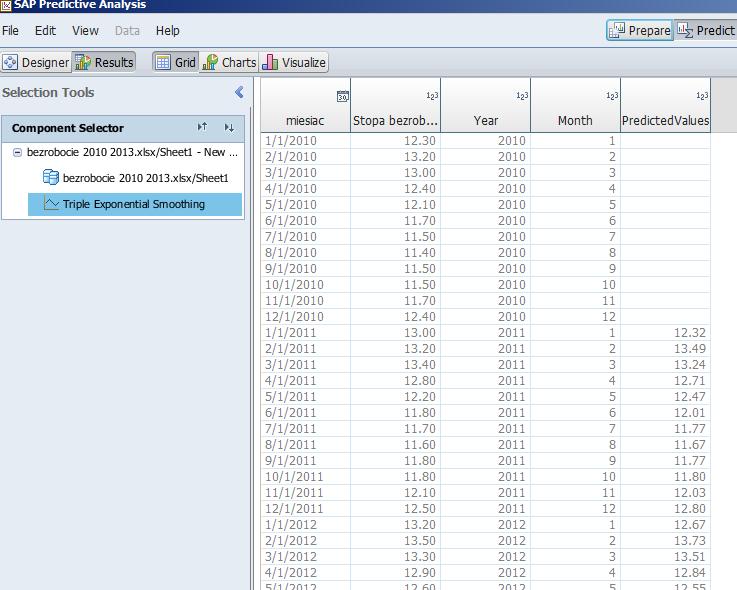This screenshot has height=590, width=737.
Task: Click the Results tab chart icon
Action: tap(83, 62)
